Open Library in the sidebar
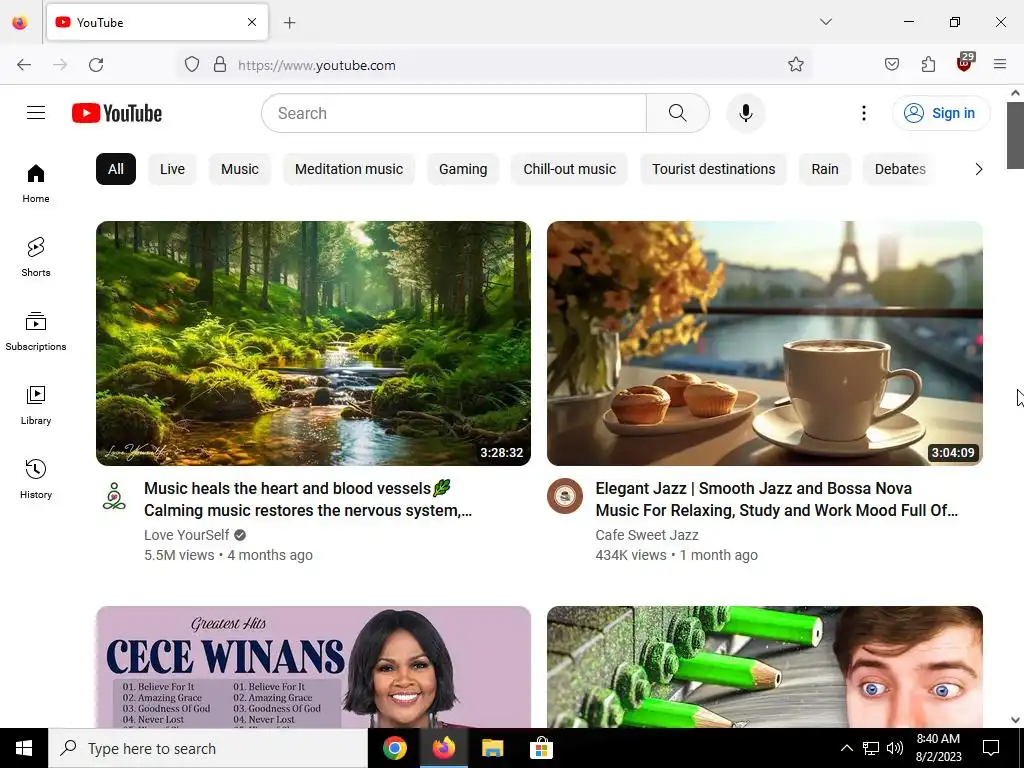The height and width of the screenshot is (768, 1024). point(36,405)
